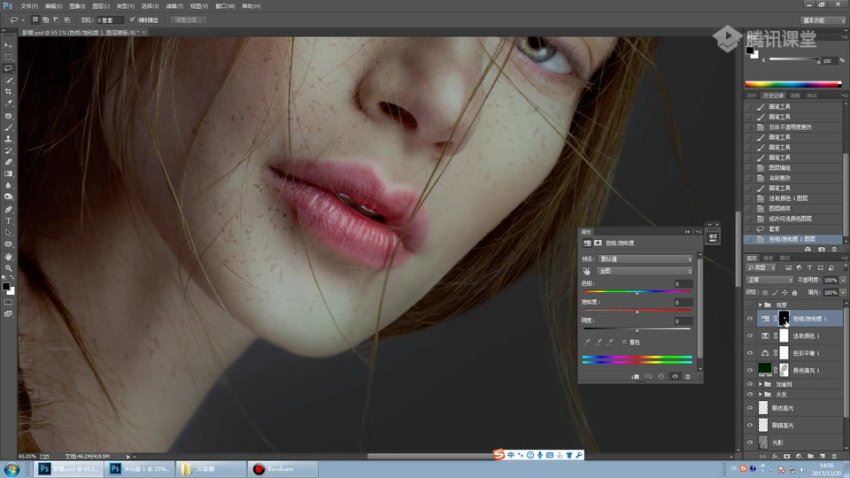The image size is (850, 478).
Task: Open the Windows Start menu
Action: 11,469
